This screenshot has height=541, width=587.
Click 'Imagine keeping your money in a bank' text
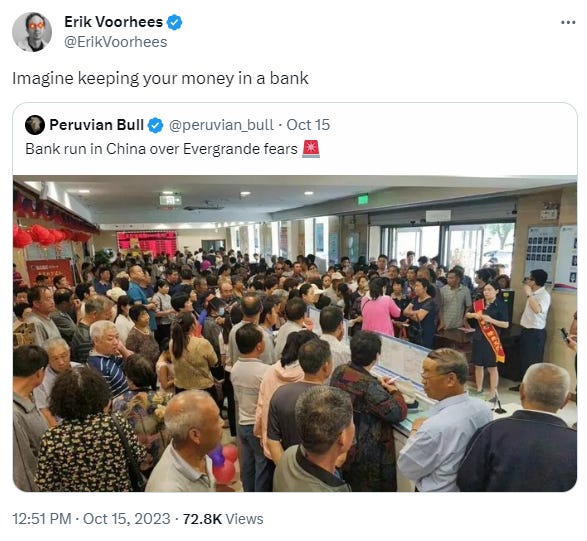pyautogui.click(x=160, y=79)
